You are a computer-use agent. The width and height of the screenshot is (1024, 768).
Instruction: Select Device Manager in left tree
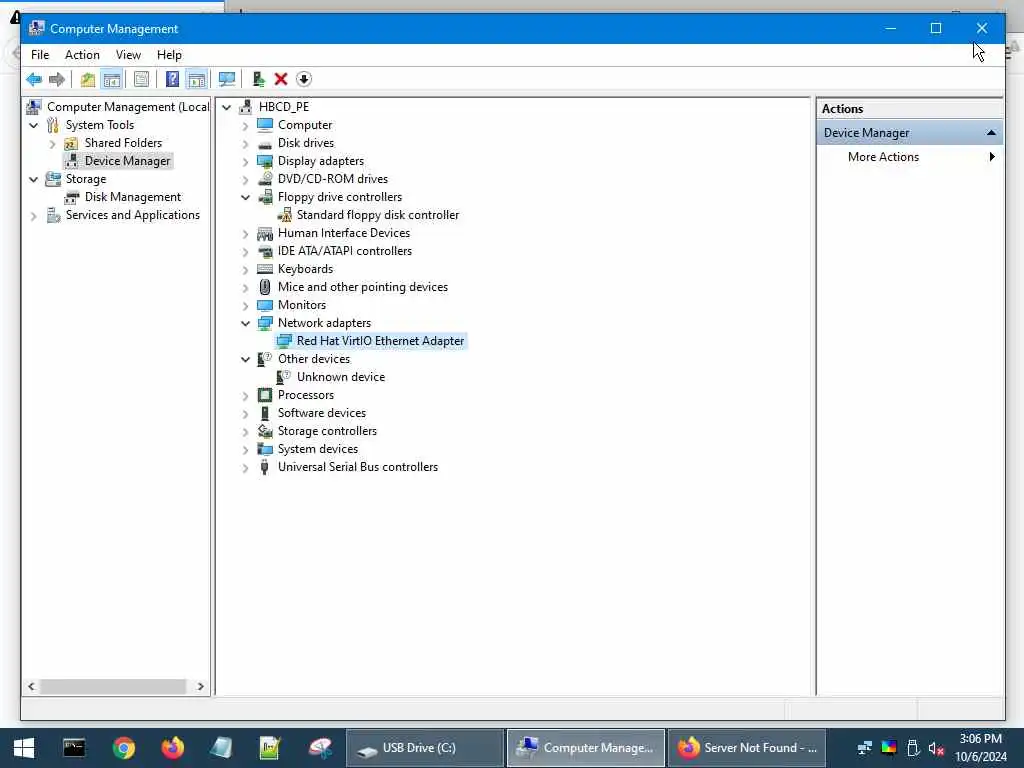point(127,161)
